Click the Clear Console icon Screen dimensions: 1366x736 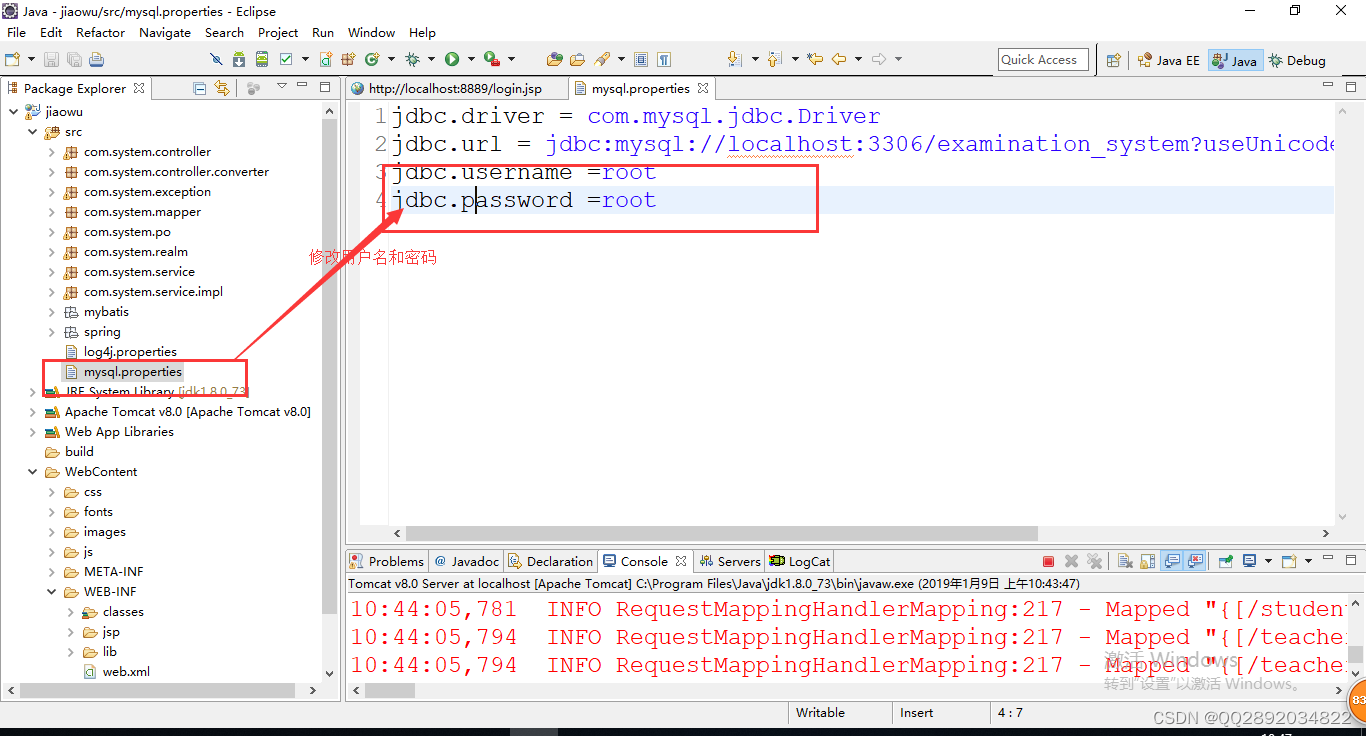click(x=1125, y=561)
